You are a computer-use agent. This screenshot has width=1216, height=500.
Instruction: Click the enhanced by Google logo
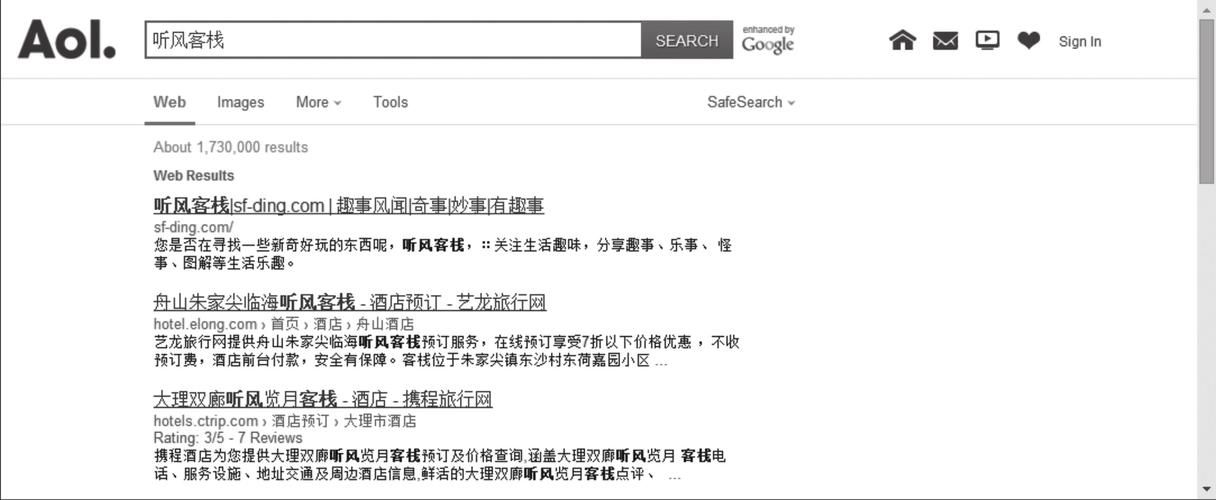768,40
